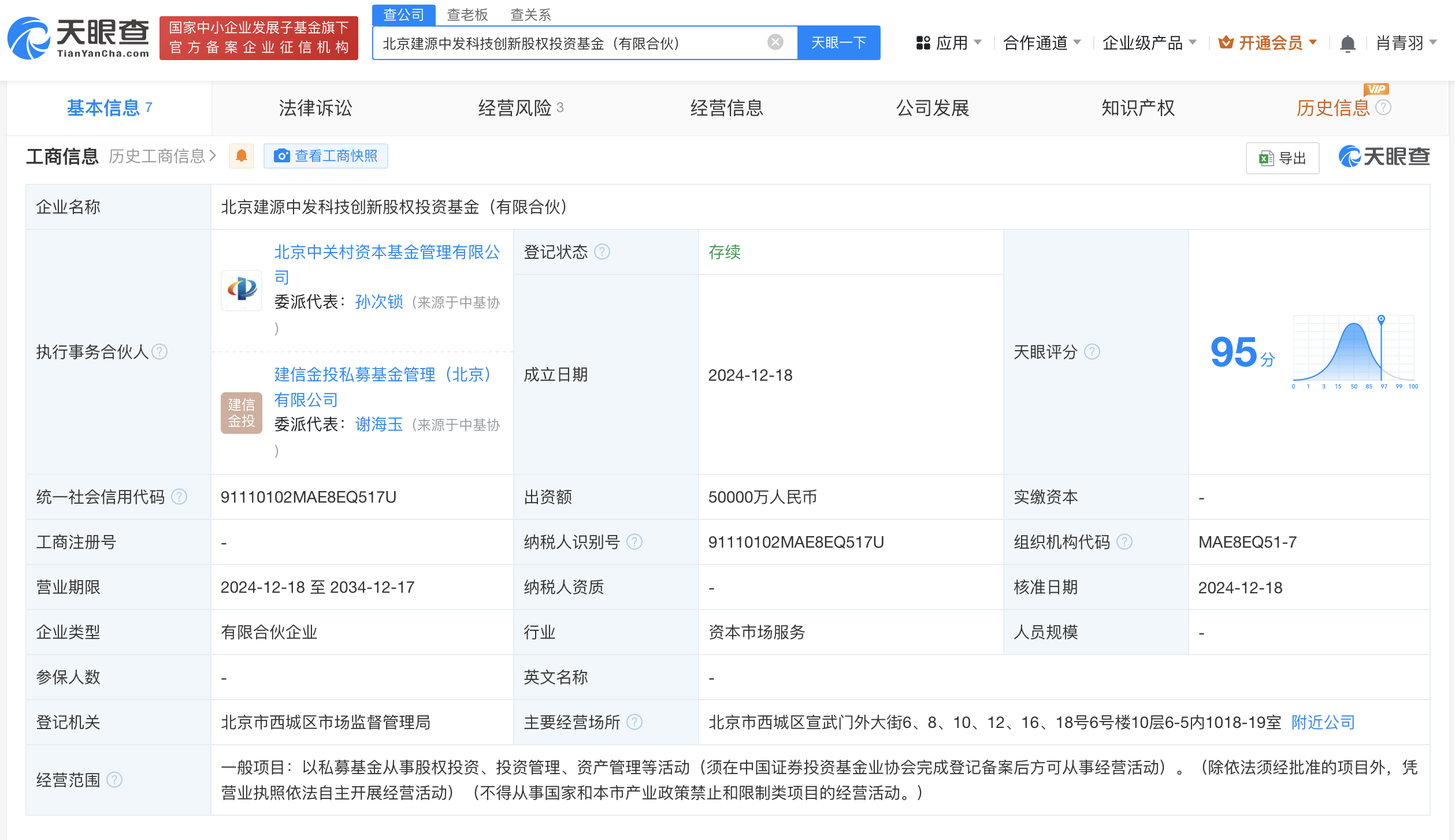Image resolution: width=1455 pixels, height=840 pixels.
Task: Click the orange monitoring bell icon
Action: [242, 156]
